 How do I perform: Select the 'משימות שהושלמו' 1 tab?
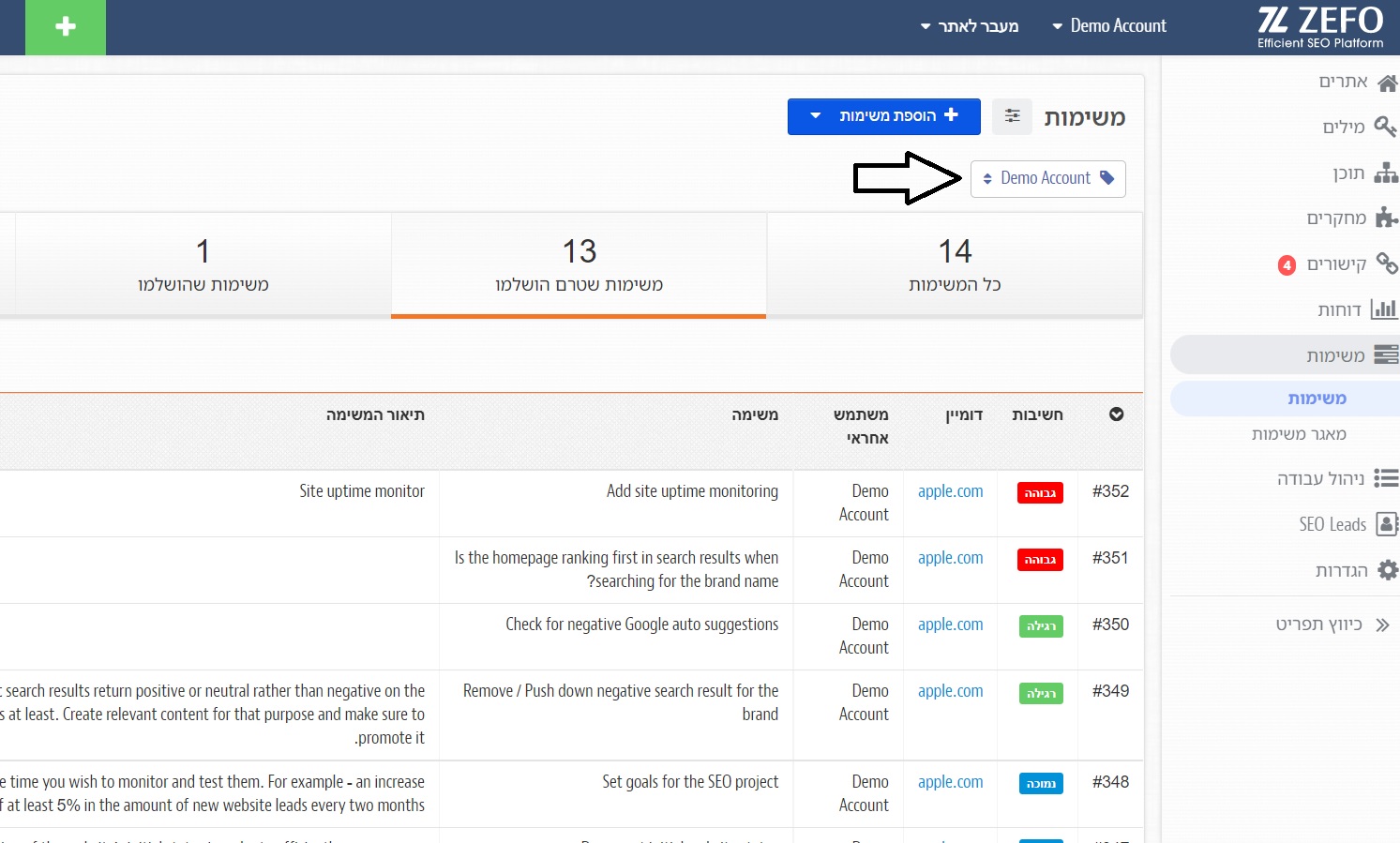(203, 264)
